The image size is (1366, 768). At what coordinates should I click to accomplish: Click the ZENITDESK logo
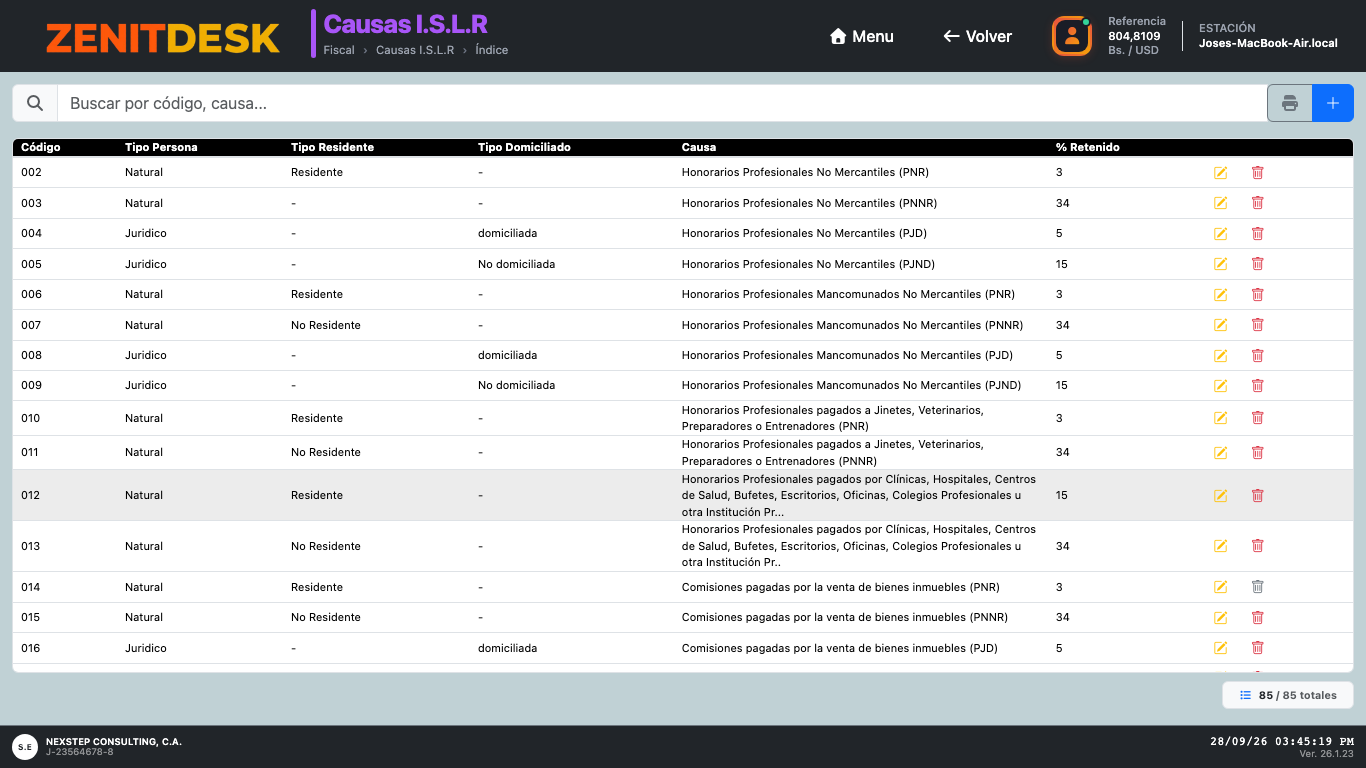click(163, 38)
